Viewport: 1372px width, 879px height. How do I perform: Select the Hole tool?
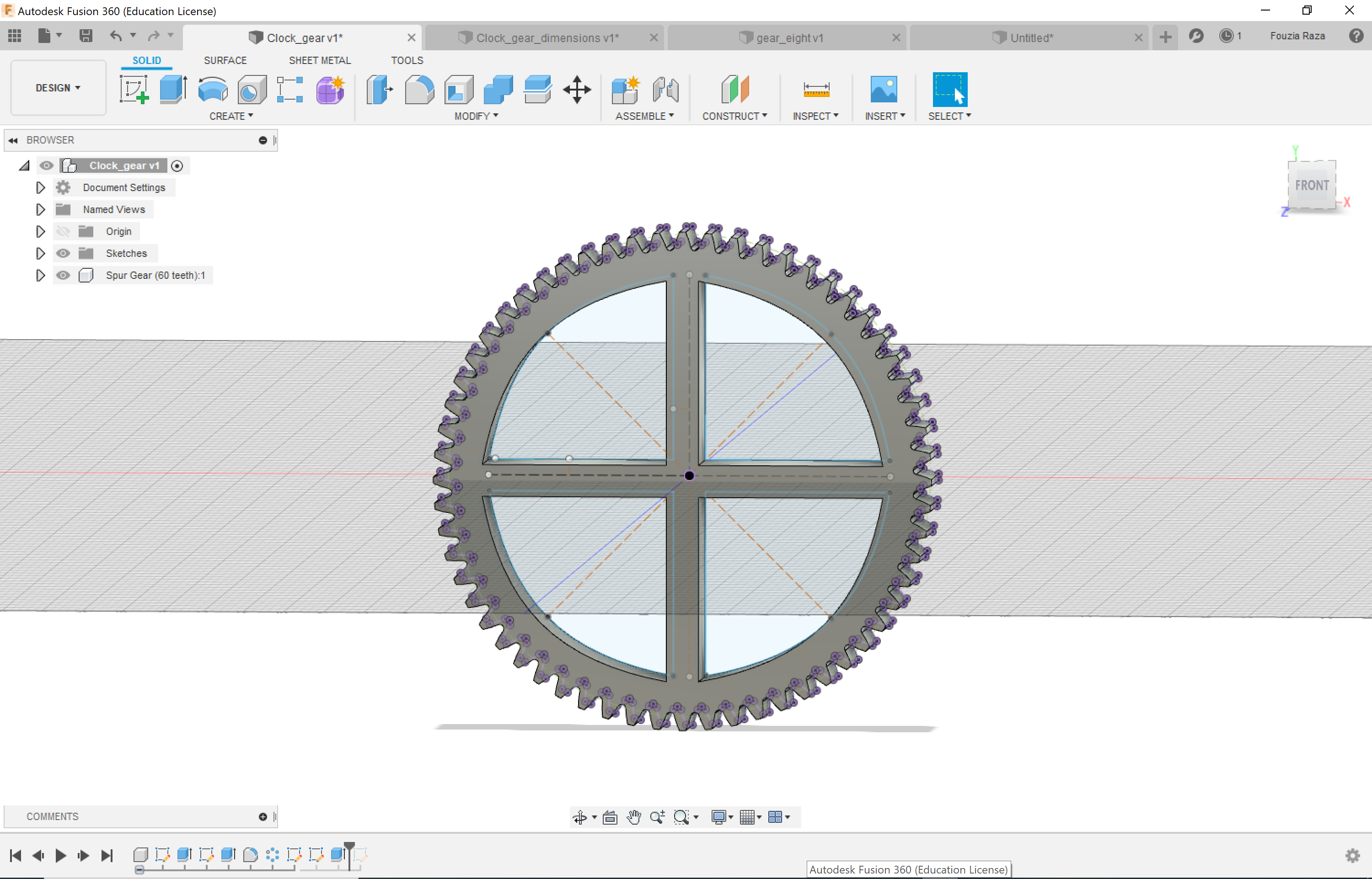tap(252, 90)
